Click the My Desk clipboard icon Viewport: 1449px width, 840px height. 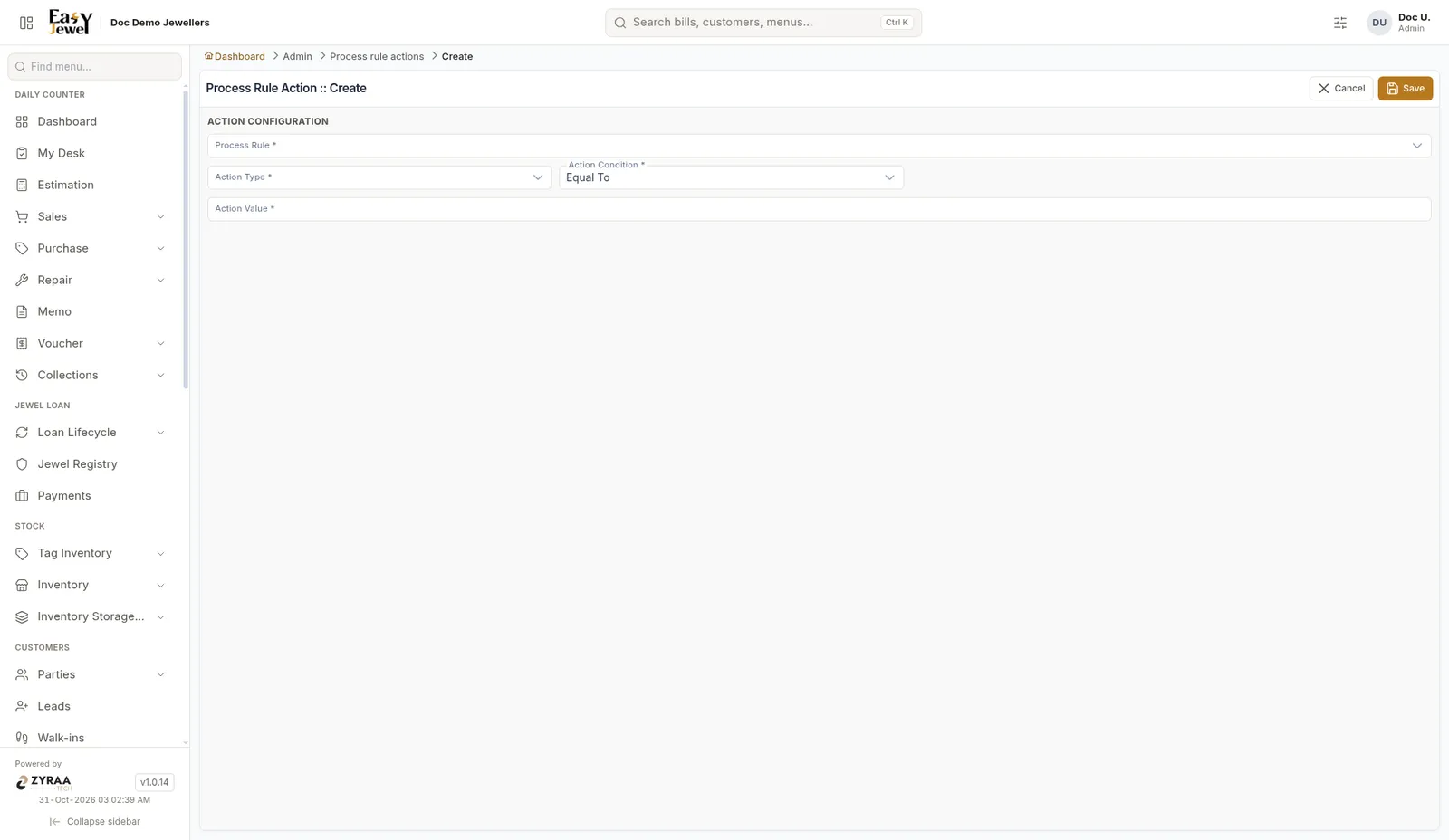(22, 153)
